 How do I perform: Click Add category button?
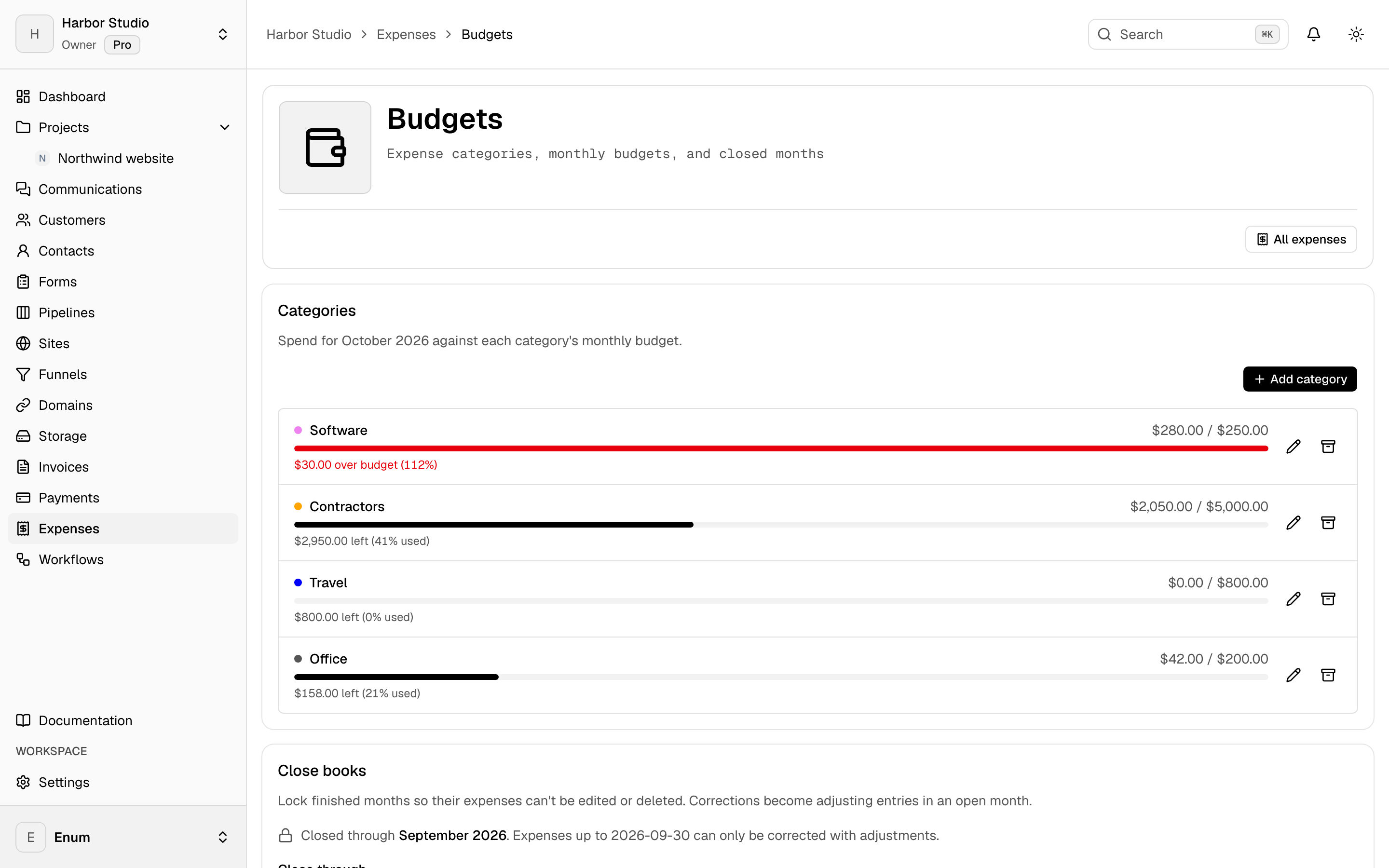tap(1300, 379)
